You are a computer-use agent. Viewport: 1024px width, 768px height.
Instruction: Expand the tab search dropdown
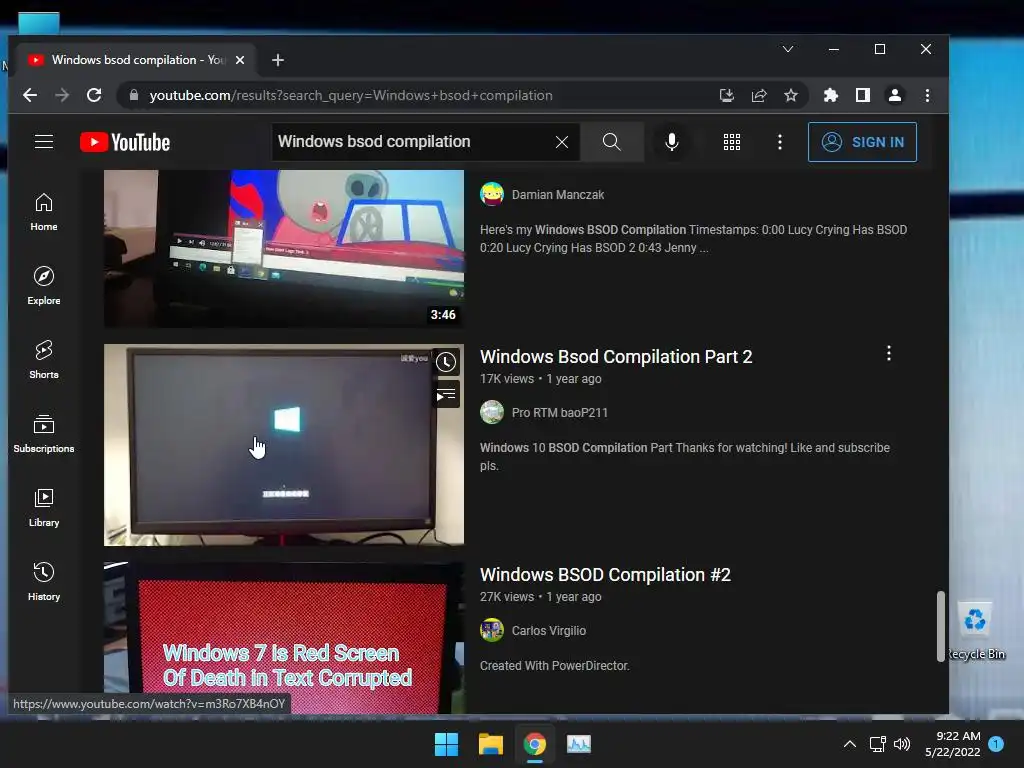(x=788, y=49)
